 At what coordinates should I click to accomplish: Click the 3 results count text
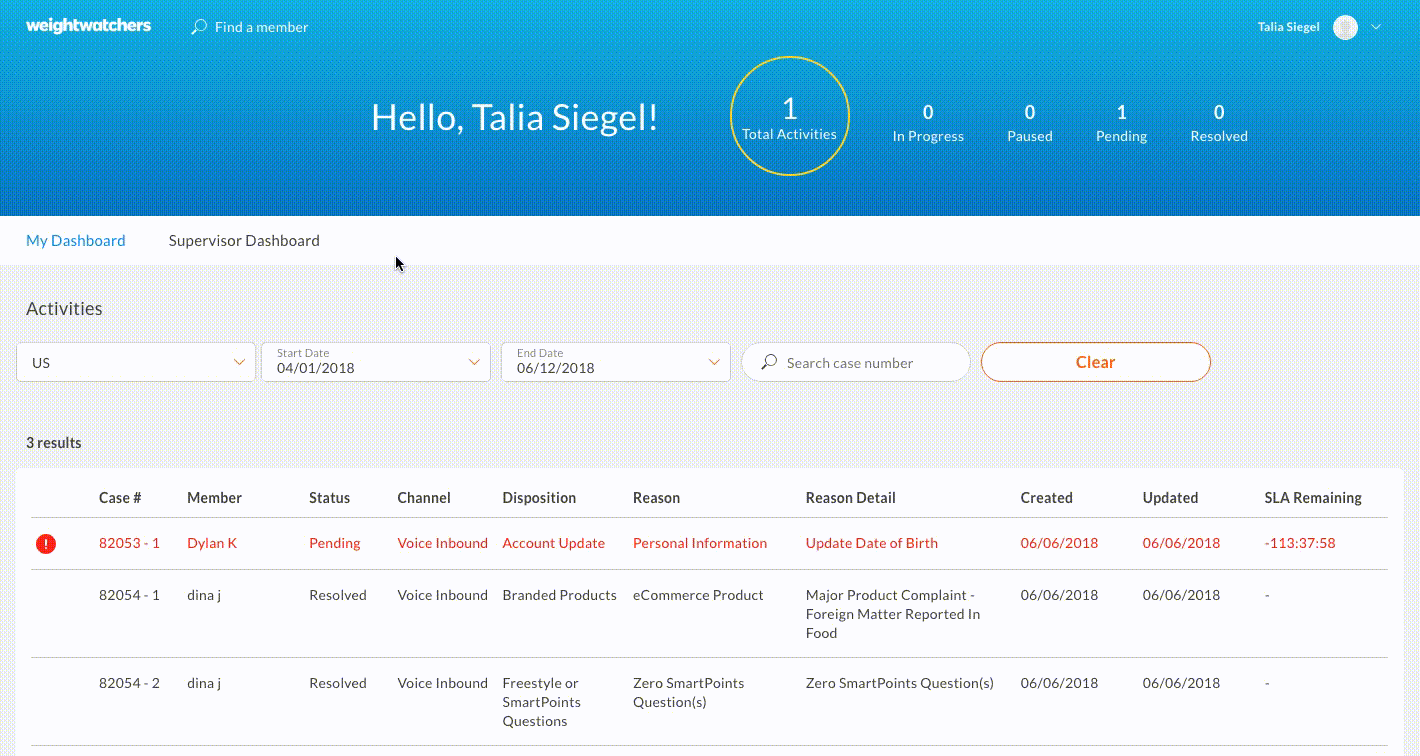click(54, 442)
